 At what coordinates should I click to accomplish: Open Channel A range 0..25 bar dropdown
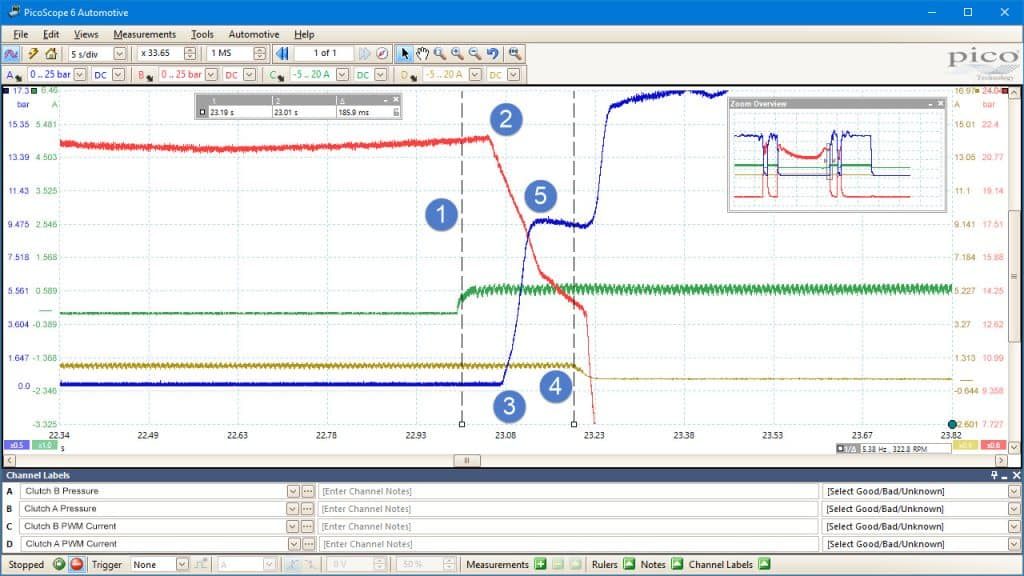click(x=80, y=75)
